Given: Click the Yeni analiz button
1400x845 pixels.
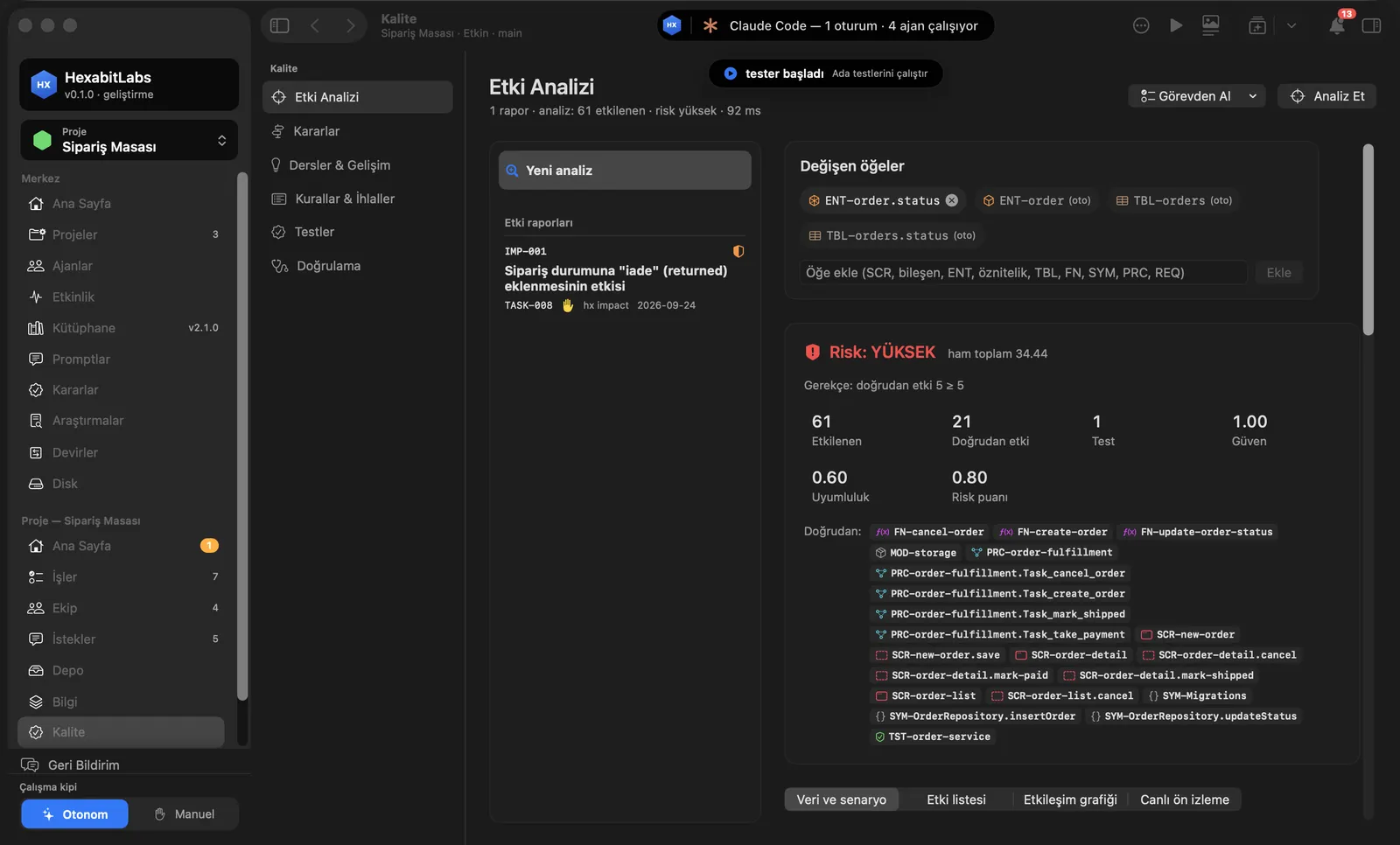Looking at the screenshot, I should pos(625,171).
